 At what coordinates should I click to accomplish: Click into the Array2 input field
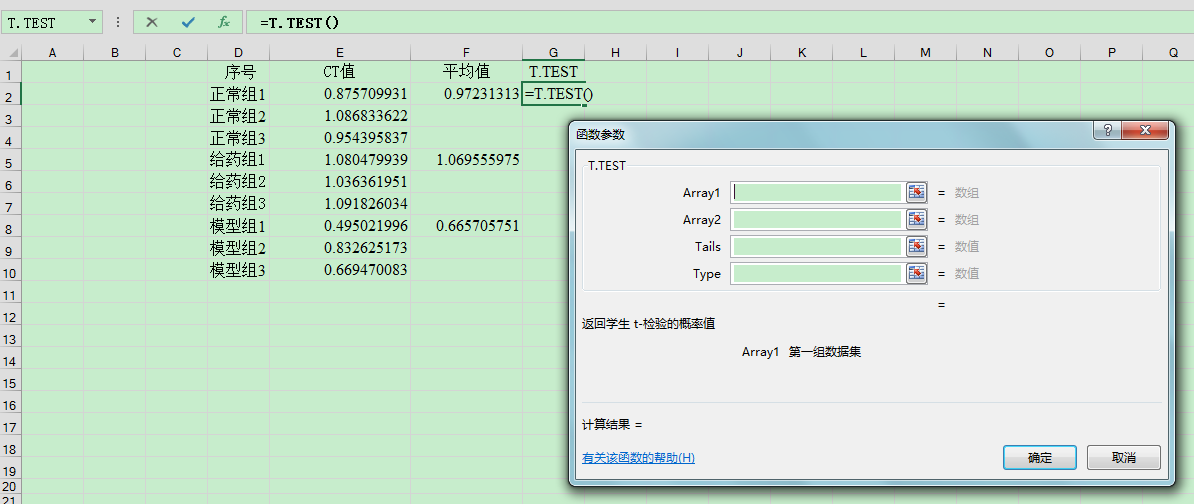pyautogui.click(x=817, y=219)
